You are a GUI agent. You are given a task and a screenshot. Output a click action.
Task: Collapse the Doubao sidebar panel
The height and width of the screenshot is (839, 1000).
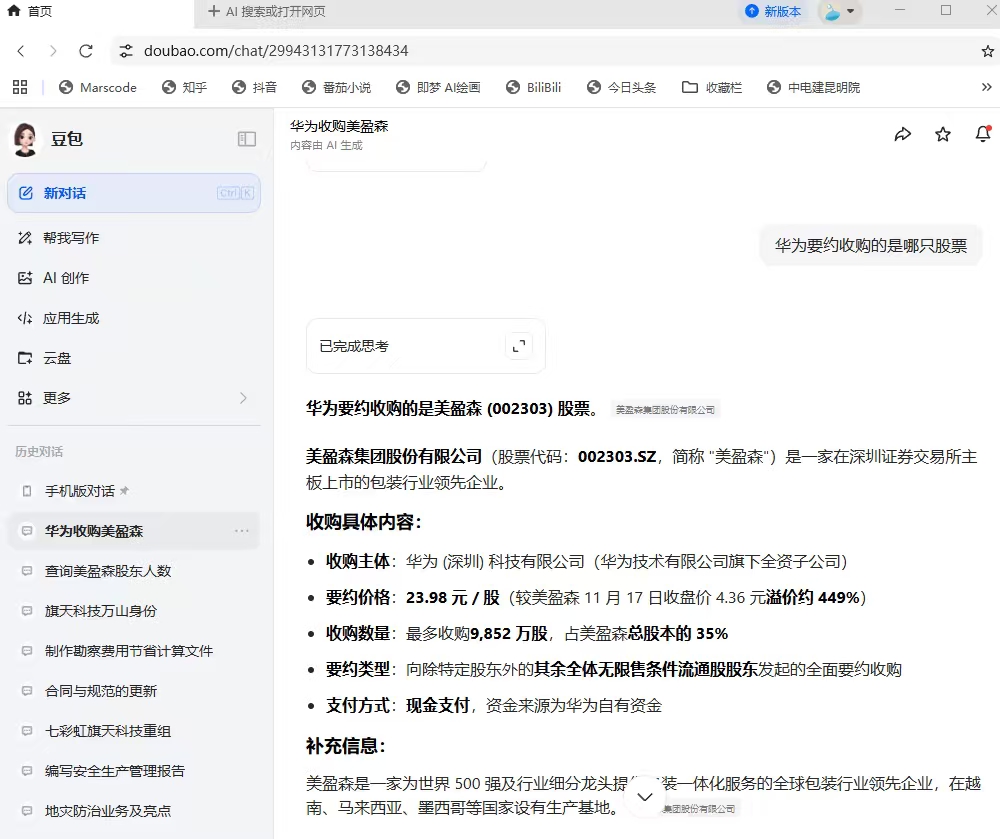coord(246,139)
